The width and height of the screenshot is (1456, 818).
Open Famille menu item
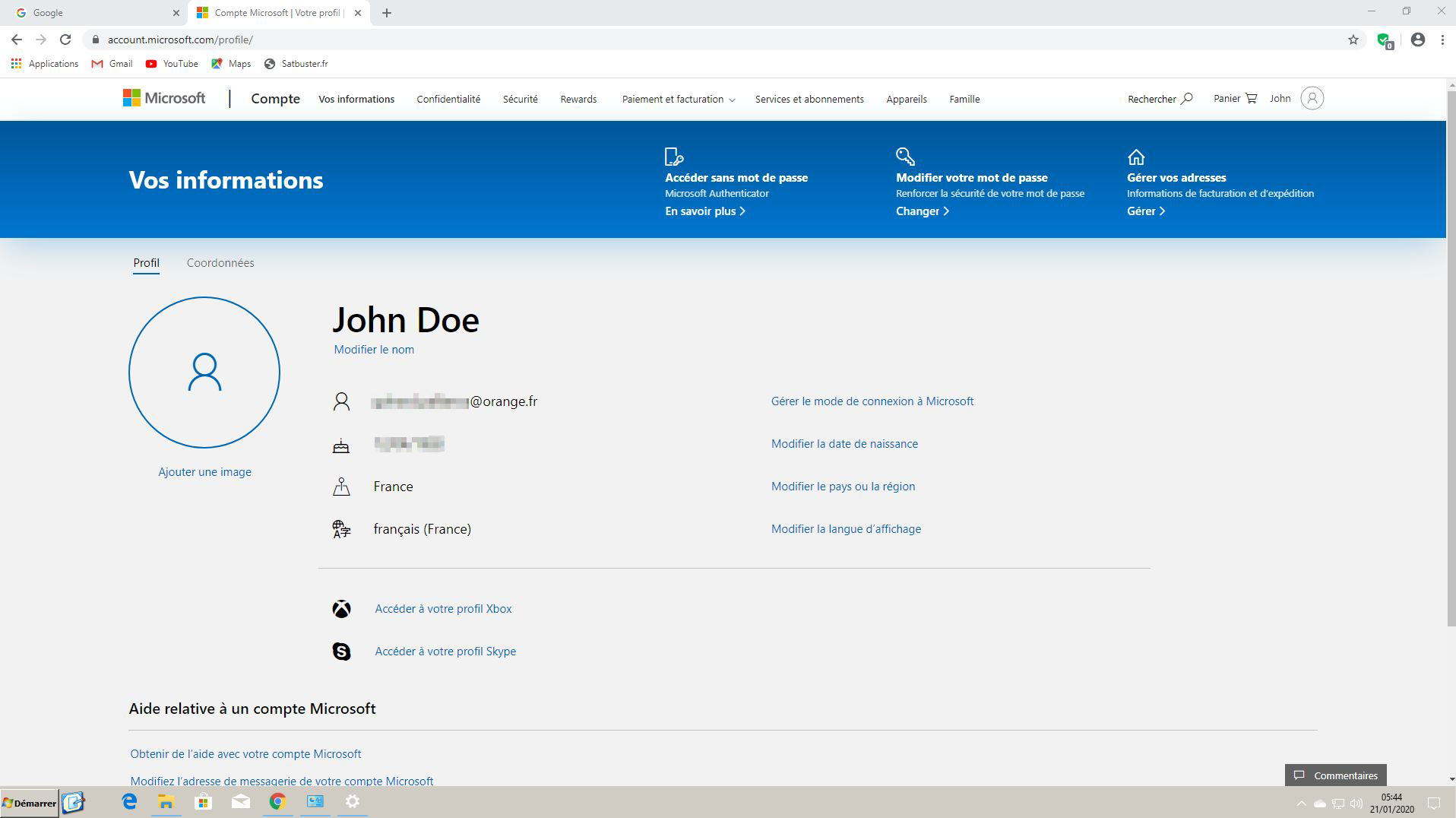(x=964, y=99)
